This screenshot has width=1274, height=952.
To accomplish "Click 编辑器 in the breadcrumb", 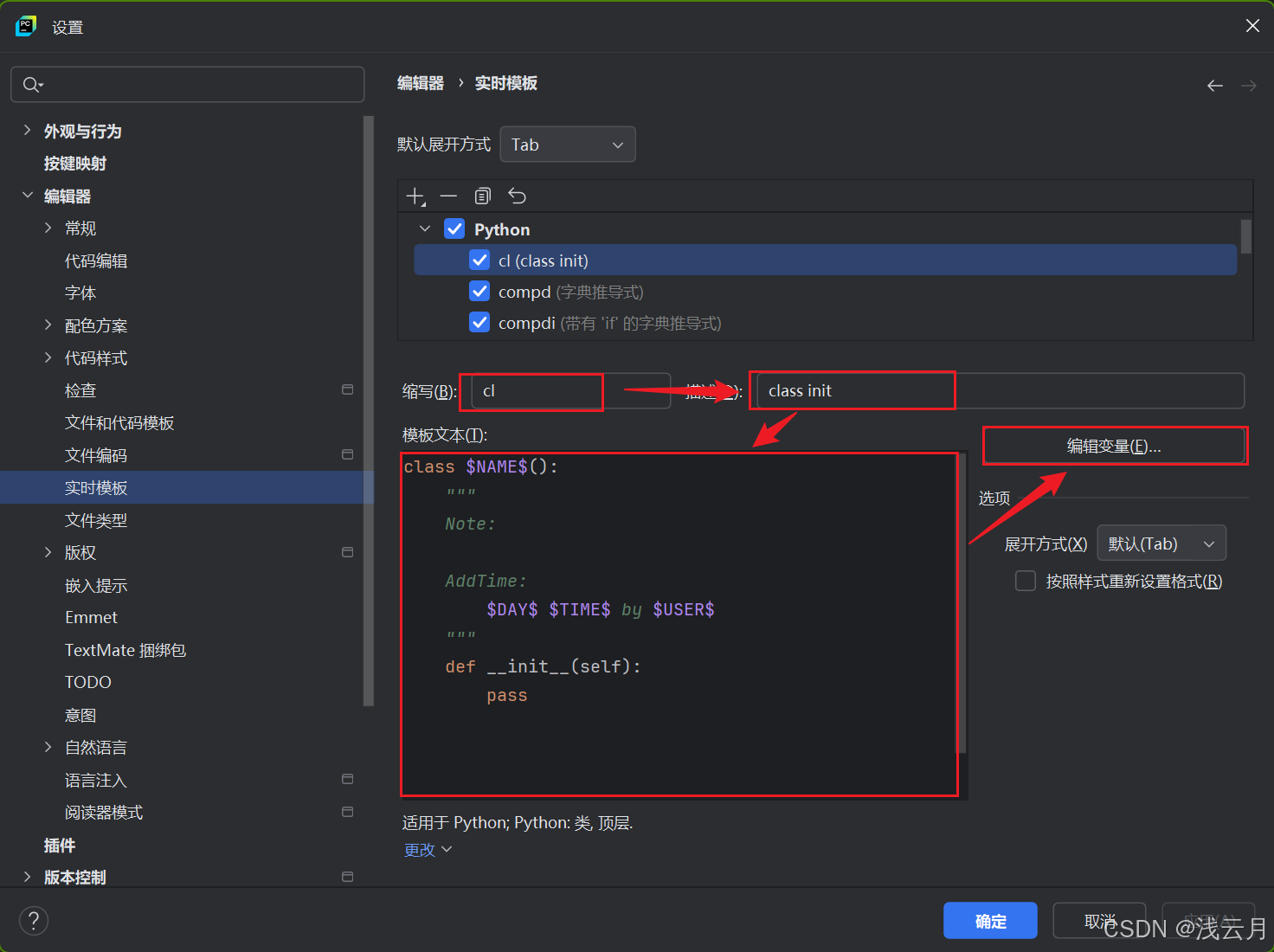I will point(421,83).
